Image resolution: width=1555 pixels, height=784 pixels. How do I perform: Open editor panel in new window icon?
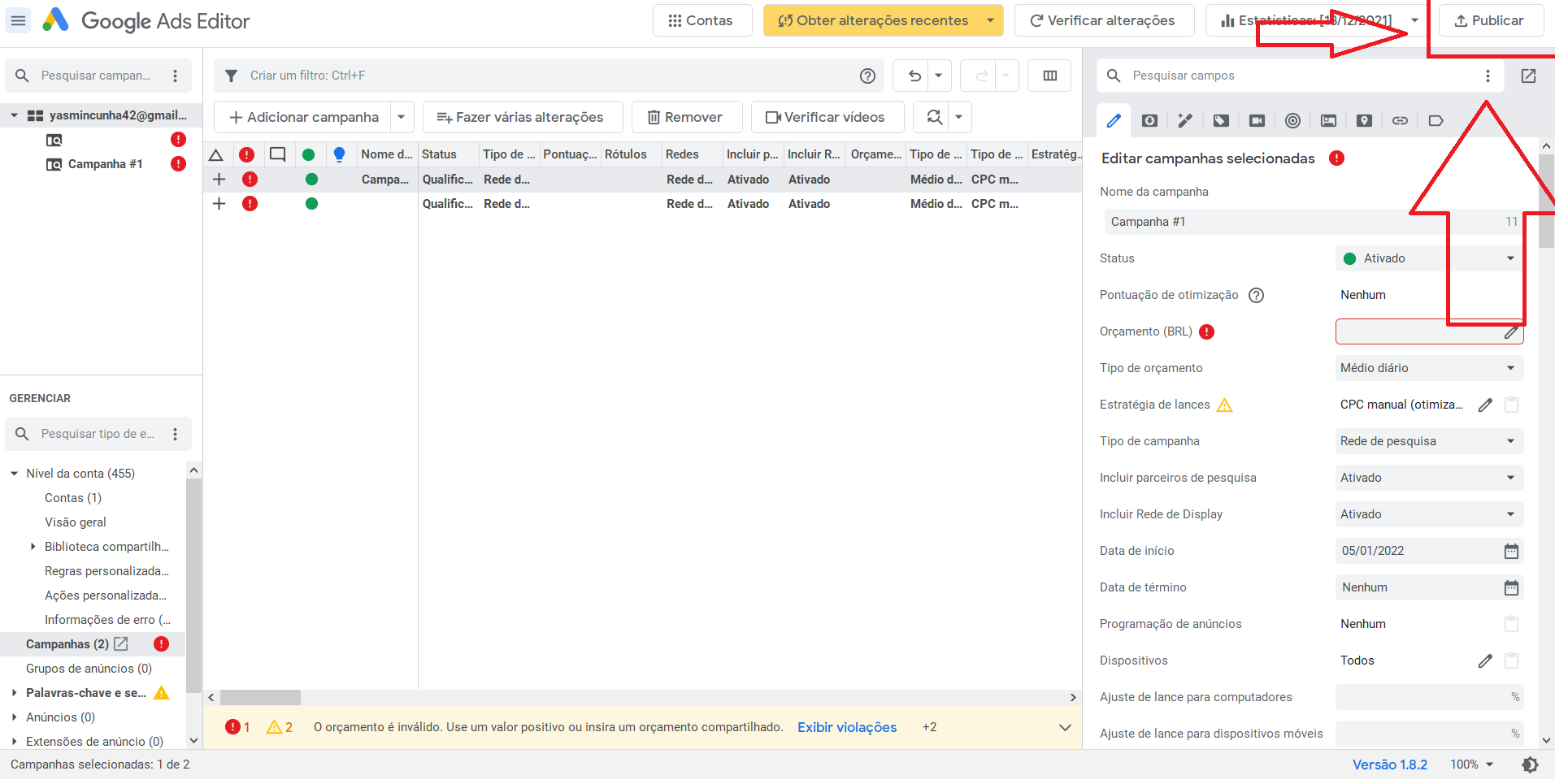[x=1528, y=76]
